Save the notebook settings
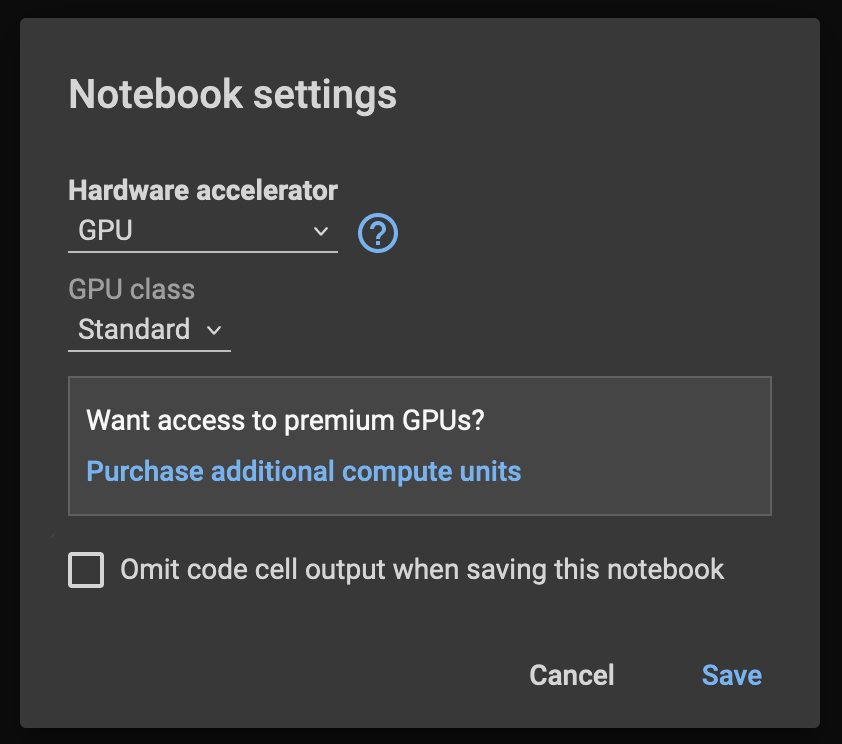The width and height of the screenshot is (842, 744). tap(731, 675)
